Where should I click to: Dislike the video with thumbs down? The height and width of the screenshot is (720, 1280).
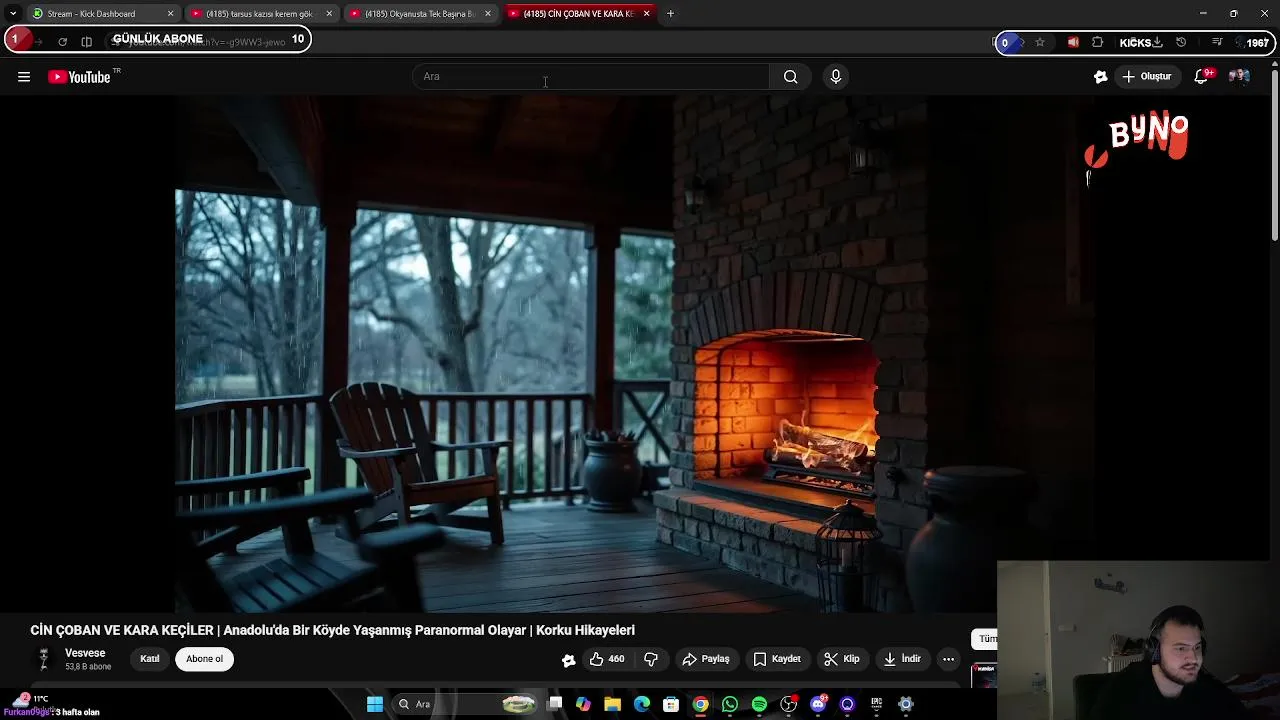(x=651, y=659)
